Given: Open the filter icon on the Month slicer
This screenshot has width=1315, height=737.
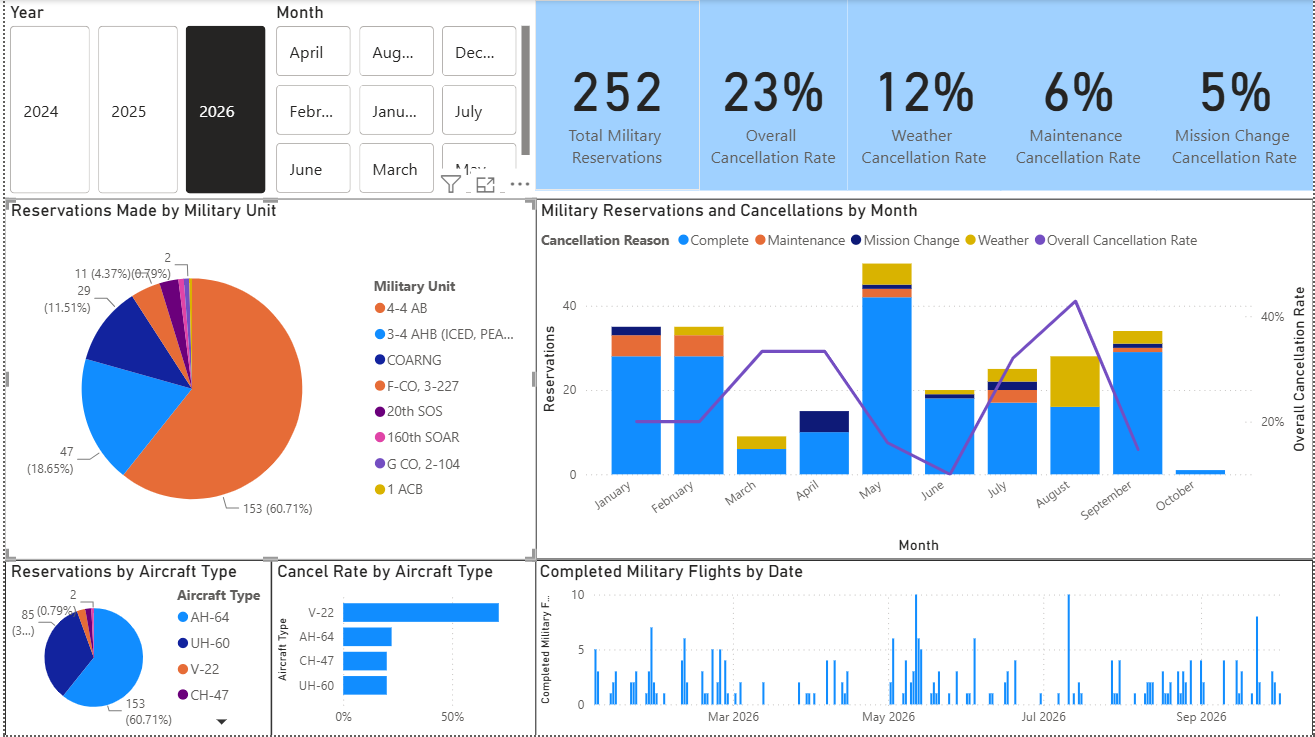Looking at the screenshot, I should click(x=451, y=183).
